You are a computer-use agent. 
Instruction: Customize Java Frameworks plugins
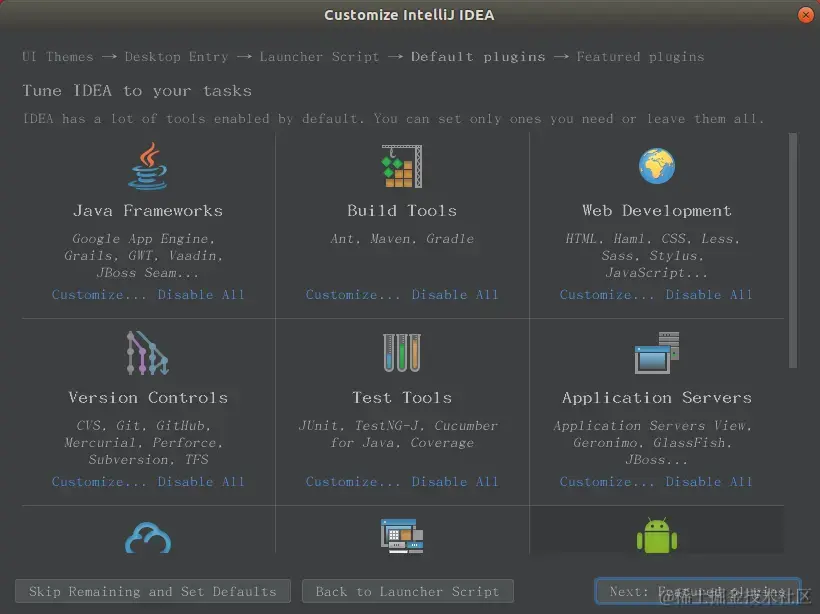pyautogui.click(x=99, y=295)
